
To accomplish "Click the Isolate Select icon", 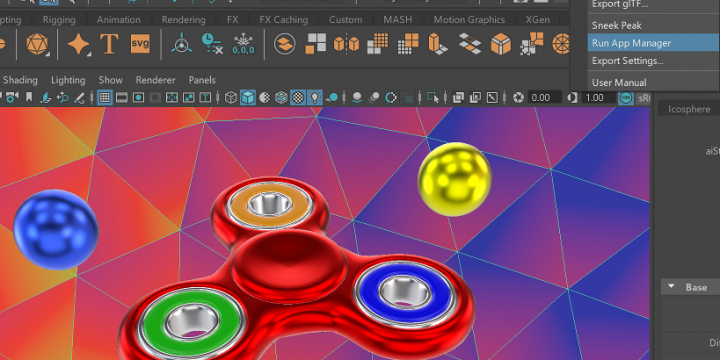I will click(x=433, y=97).
